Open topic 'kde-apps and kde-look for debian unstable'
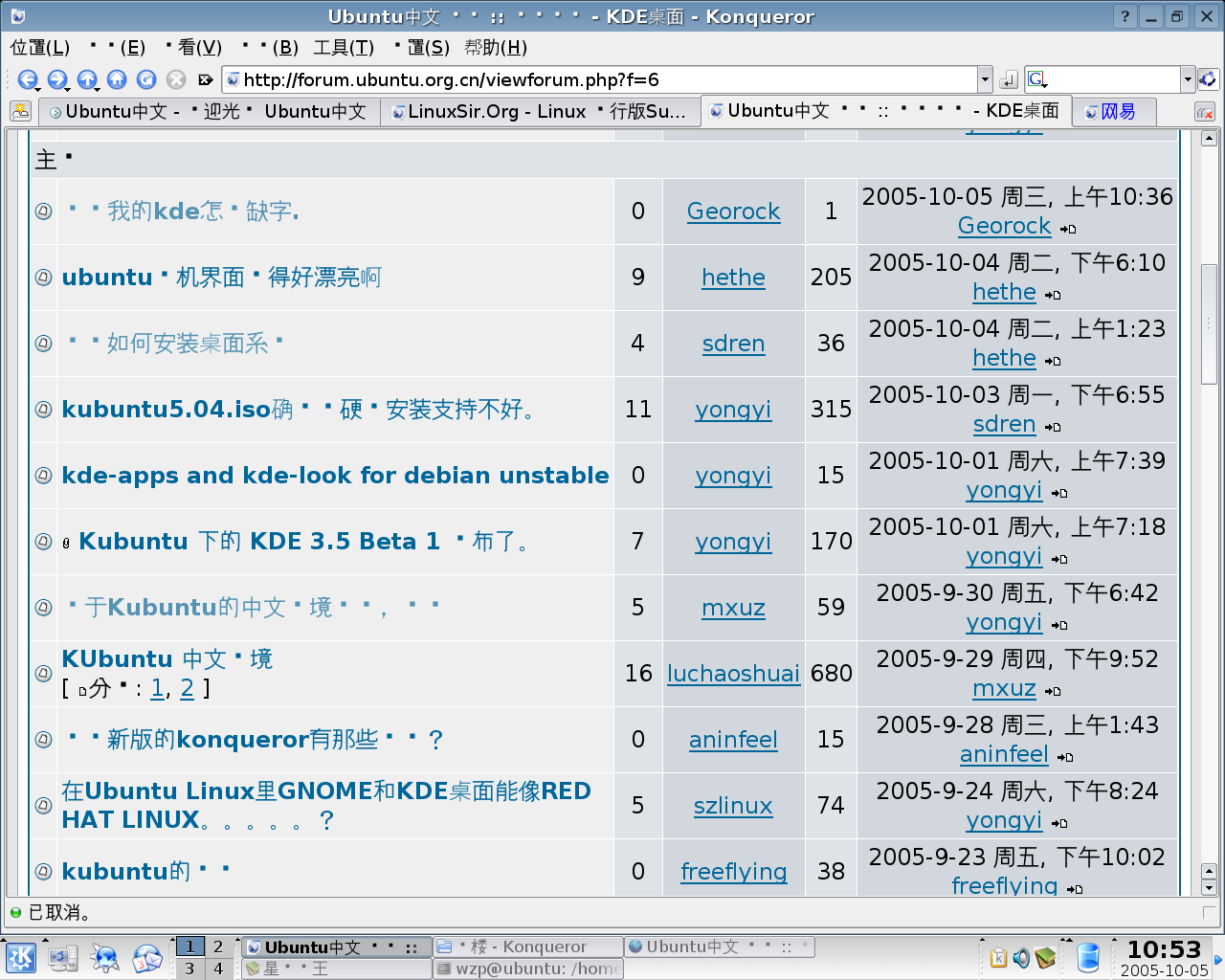This screenshot has width=1225, height=980. 335,476
